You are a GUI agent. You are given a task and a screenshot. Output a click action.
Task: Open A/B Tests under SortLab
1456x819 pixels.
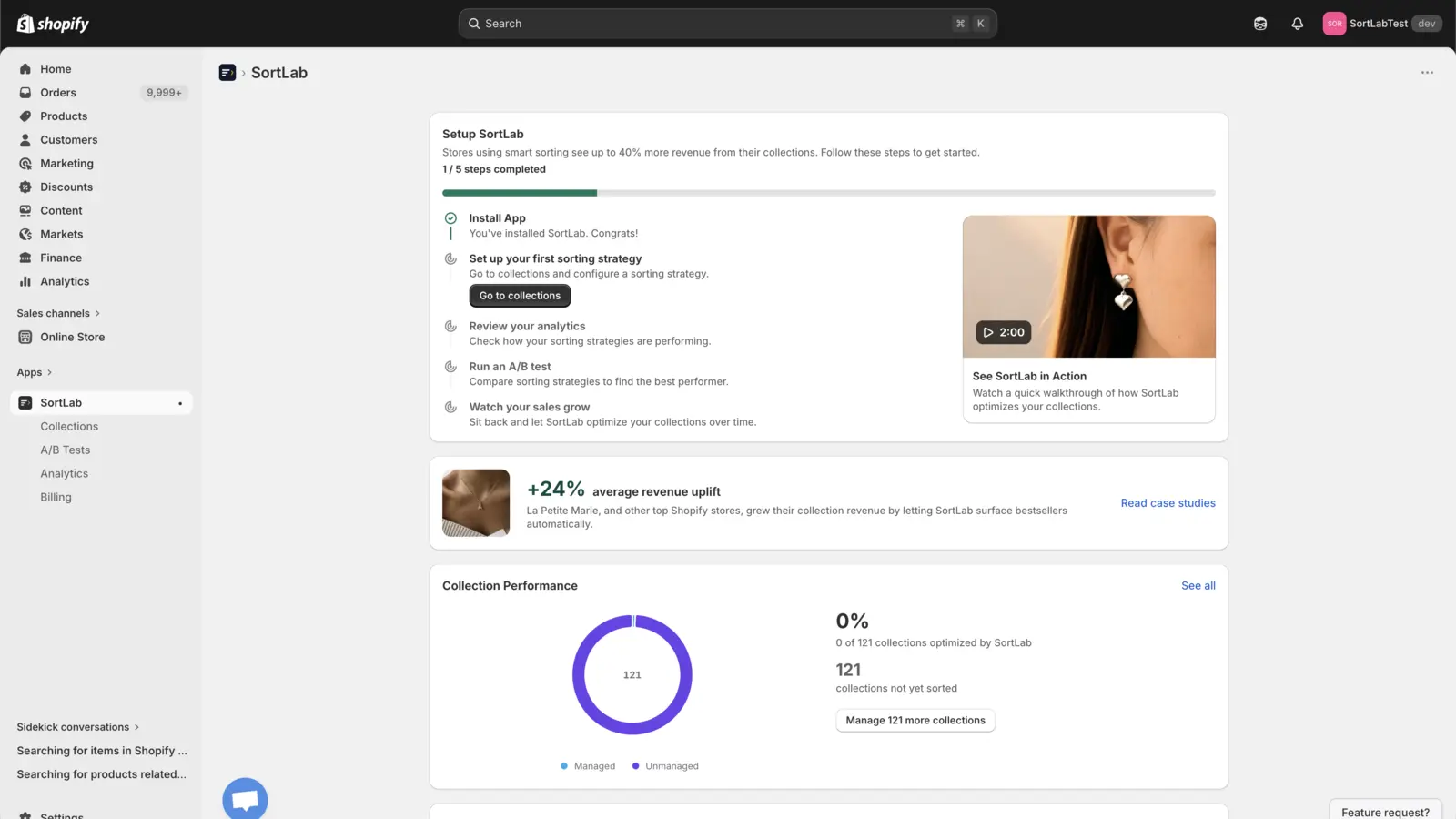click(x=66, y=450)
